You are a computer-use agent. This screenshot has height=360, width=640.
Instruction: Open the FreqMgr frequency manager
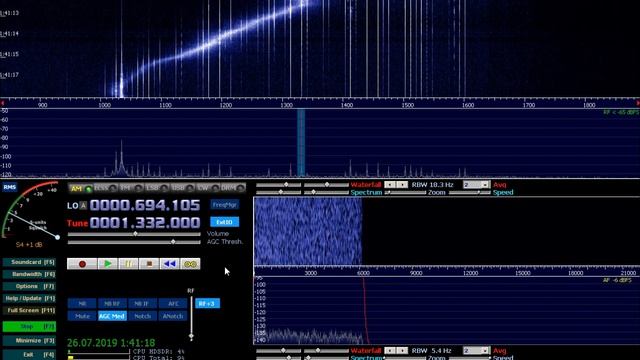point(225,205)
